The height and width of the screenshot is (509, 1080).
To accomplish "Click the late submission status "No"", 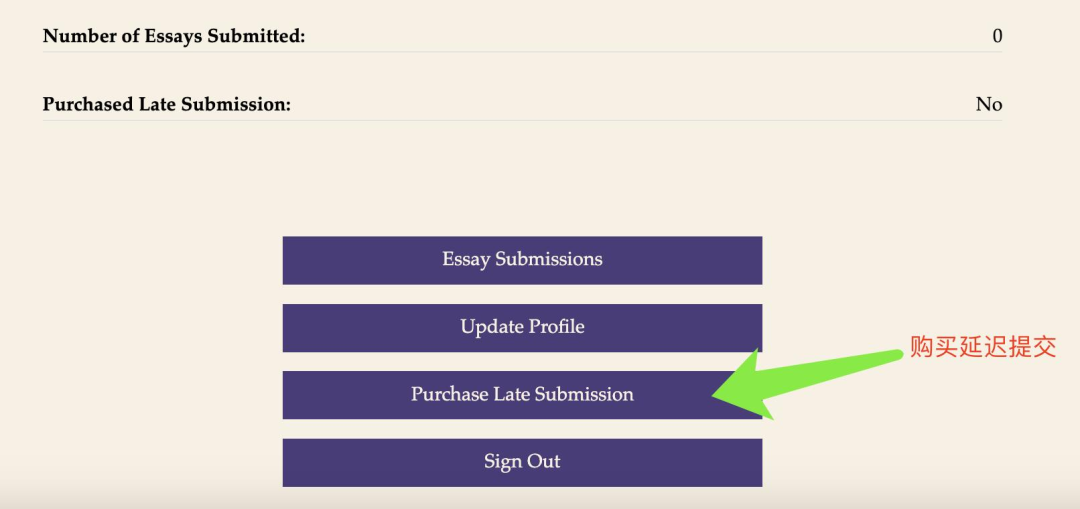I will 988,104.
